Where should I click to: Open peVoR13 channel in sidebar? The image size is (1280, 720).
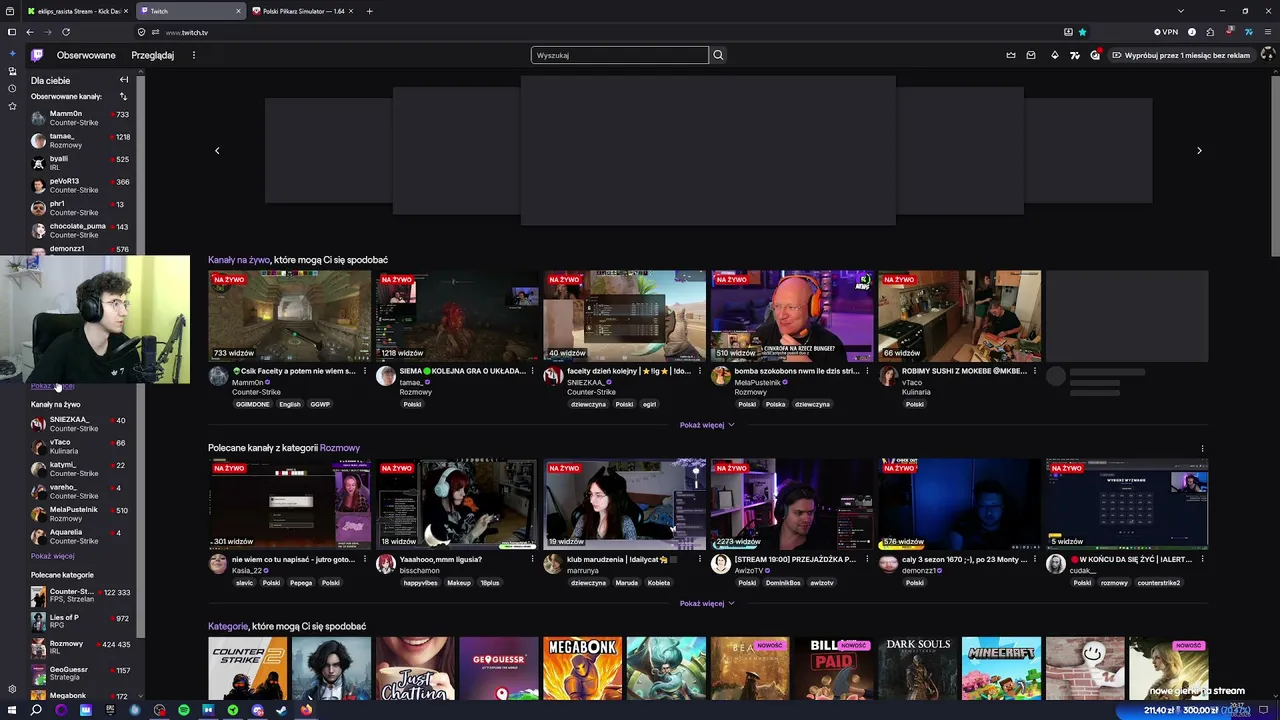tap(80, 186)
